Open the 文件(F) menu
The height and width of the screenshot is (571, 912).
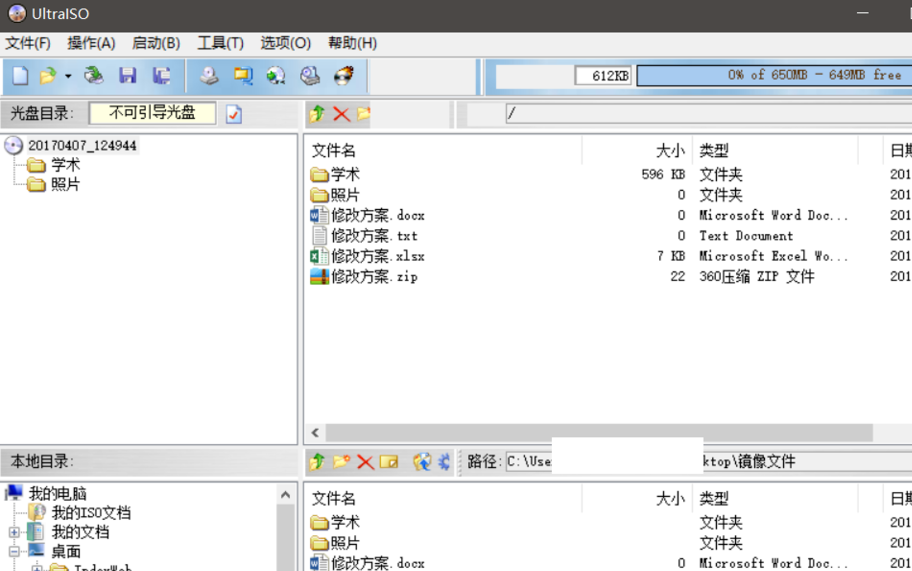[28, 43]
